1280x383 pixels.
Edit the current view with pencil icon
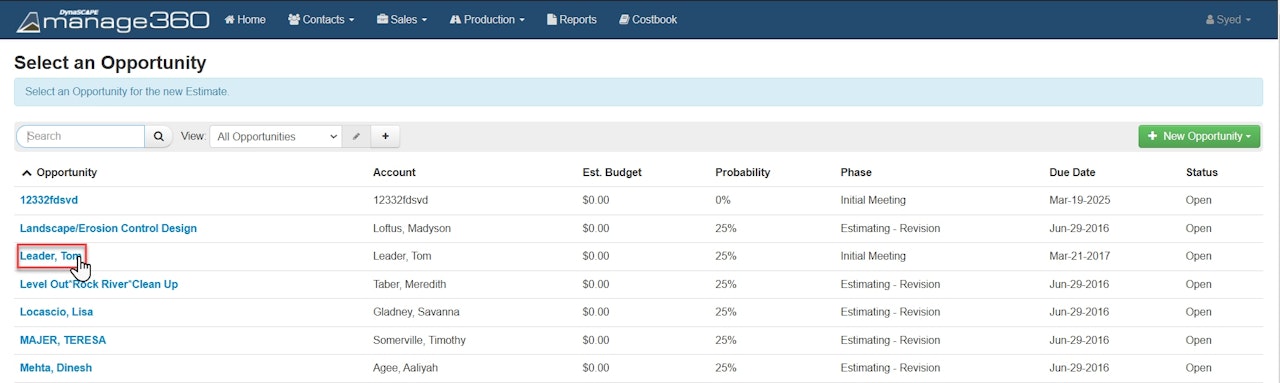point(356,136)
